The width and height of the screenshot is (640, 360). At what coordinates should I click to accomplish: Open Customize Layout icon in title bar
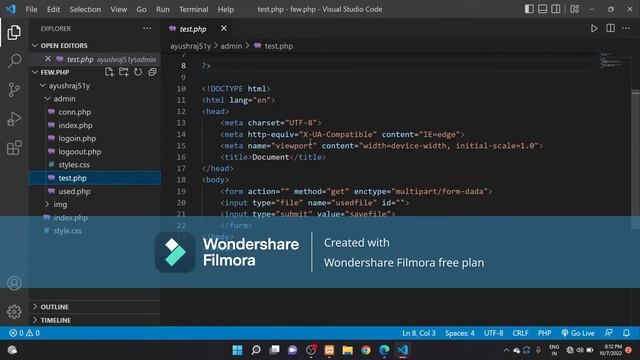coord(575,9)
